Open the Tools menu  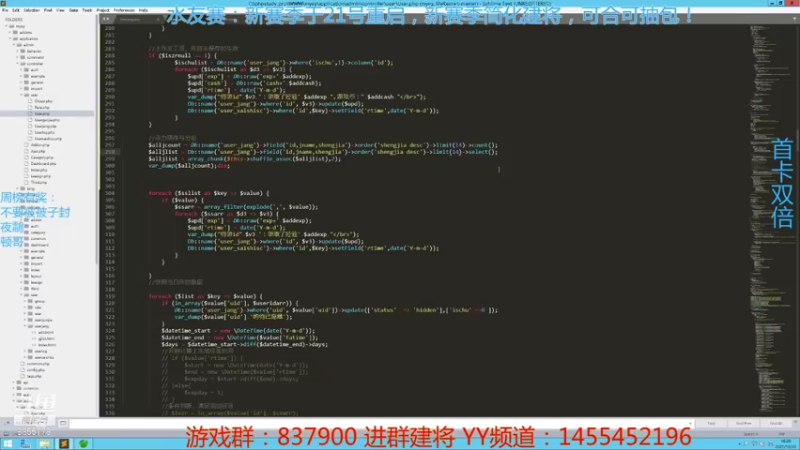[87, 10]
